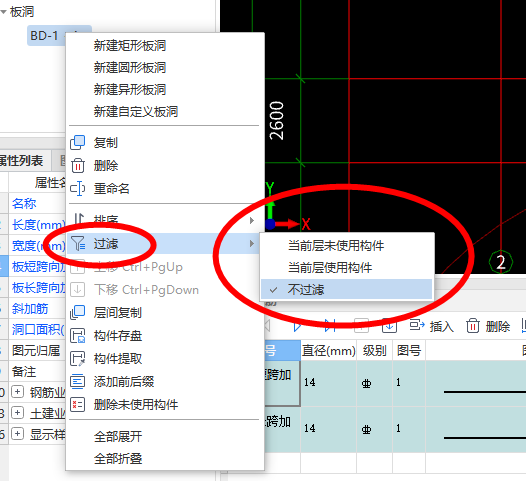This screenshot has width=526, height=481.
Task: Click the 排序 sort icon in context menu
Action: point(78,219)
